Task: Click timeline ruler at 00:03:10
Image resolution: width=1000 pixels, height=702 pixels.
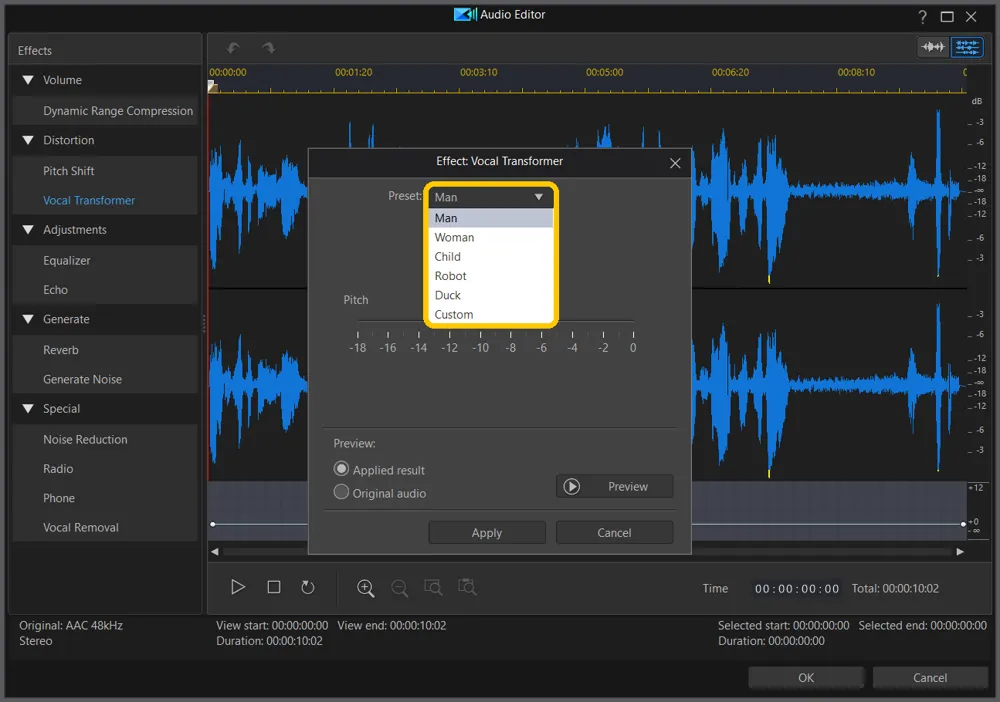Action: coord(478,73)
